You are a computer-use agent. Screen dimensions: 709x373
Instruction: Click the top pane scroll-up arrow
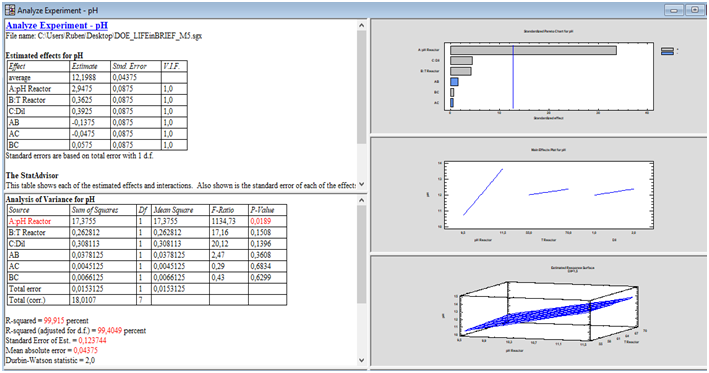tap(361, 26)
